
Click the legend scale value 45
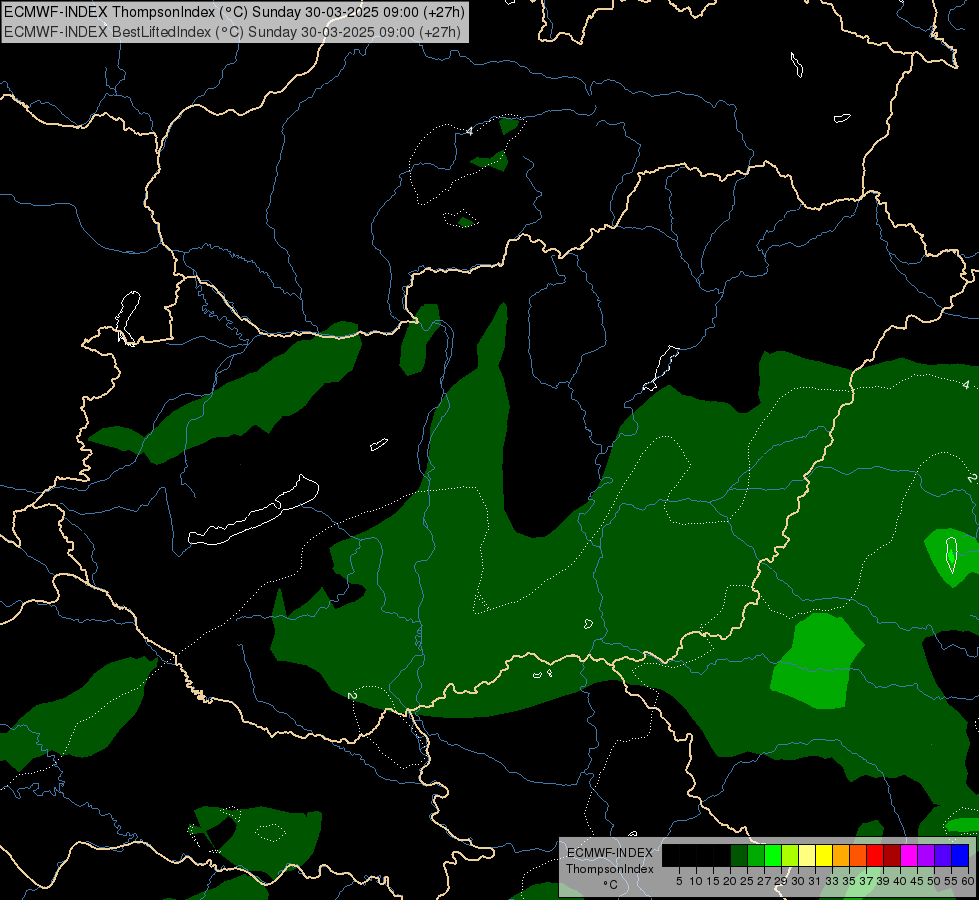coord(917,881)
